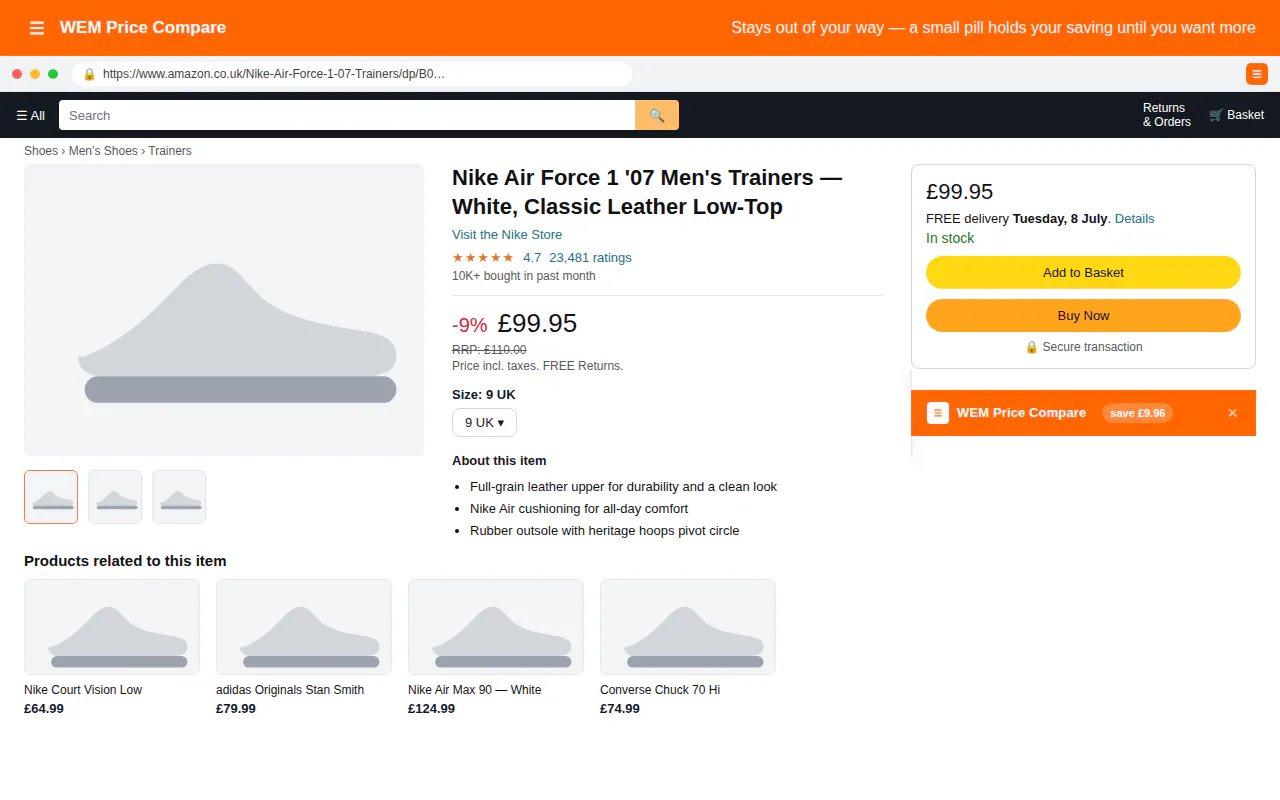Open the All categories menu
The height and width of the screenshot is (800, 1280).
(31, 115)
